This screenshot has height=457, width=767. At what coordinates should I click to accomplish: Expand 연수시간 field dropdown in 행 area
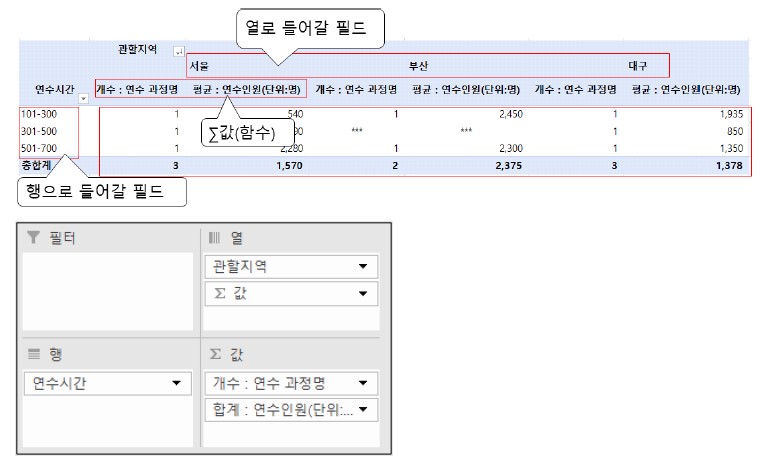tap(177, 383)
